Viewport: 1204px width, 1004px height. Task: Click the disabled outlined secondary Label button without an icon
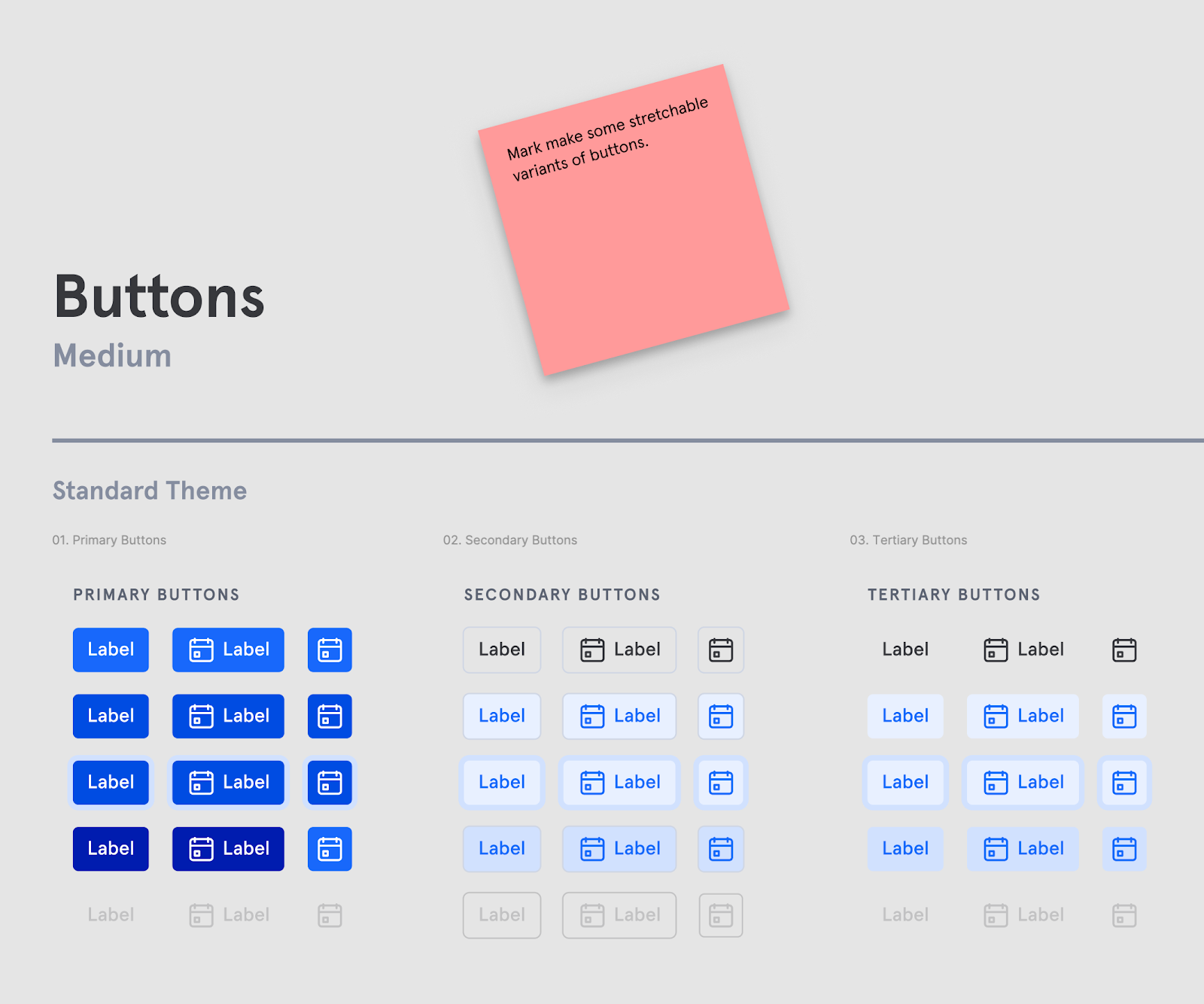(x=502, y=915)
